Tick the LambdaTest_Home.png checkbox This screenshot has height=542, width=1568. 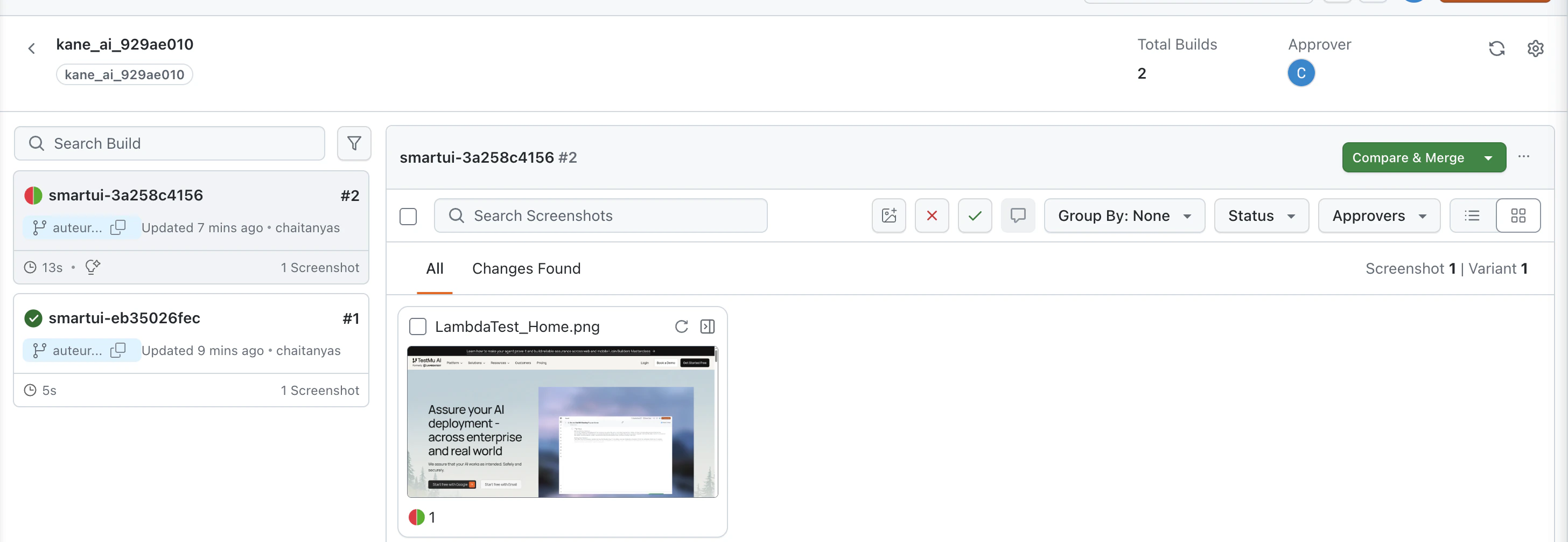click(x=417, y=326)
